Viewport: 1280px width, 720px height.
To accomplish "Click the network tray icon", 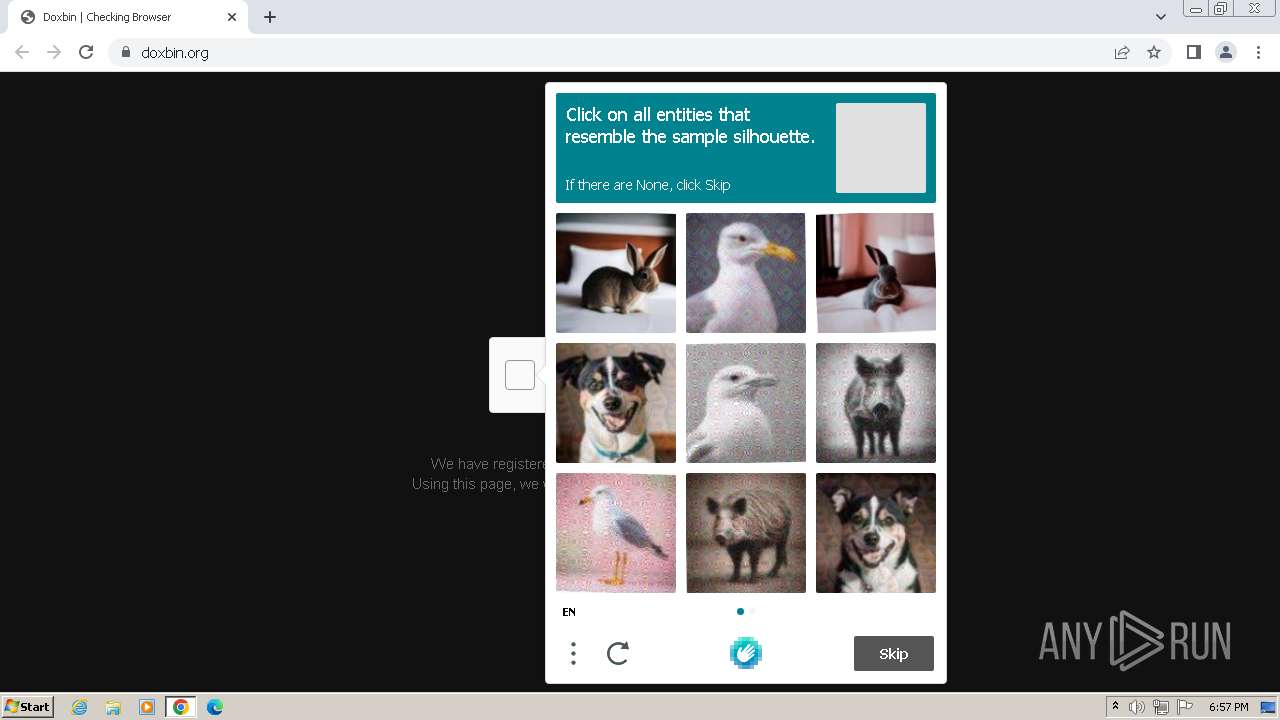I will pos(1161,707).
